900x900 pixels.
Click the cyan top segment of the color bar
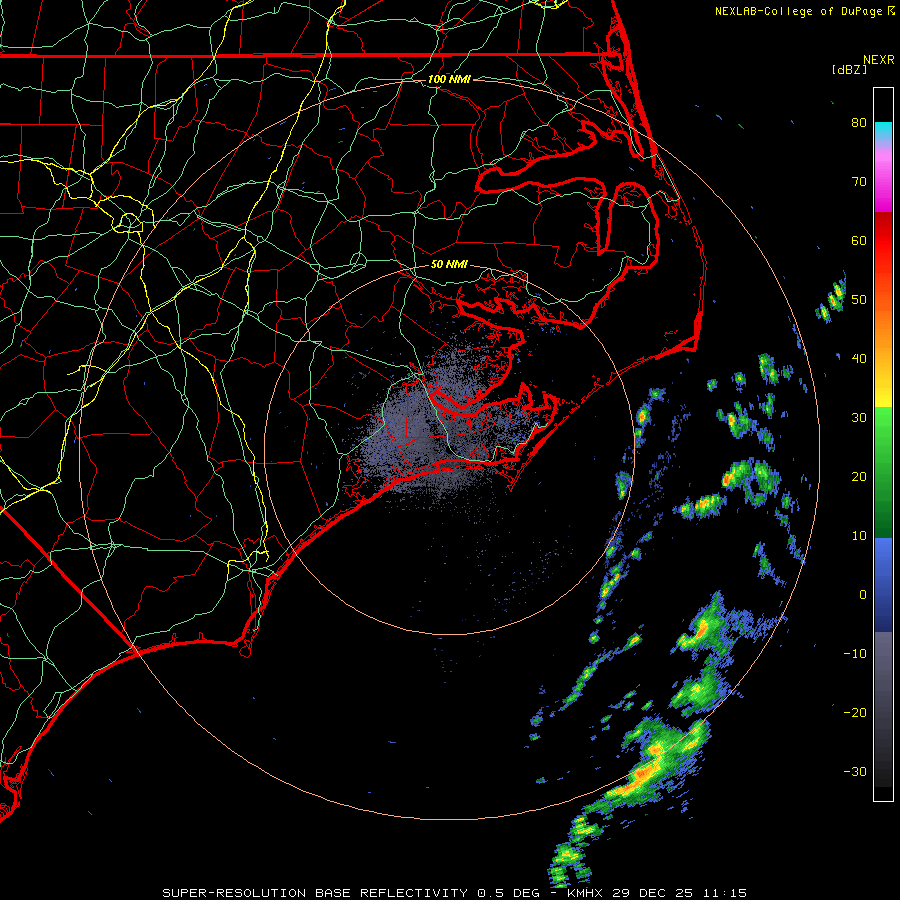pyautogui.click(x=883, y=132)
